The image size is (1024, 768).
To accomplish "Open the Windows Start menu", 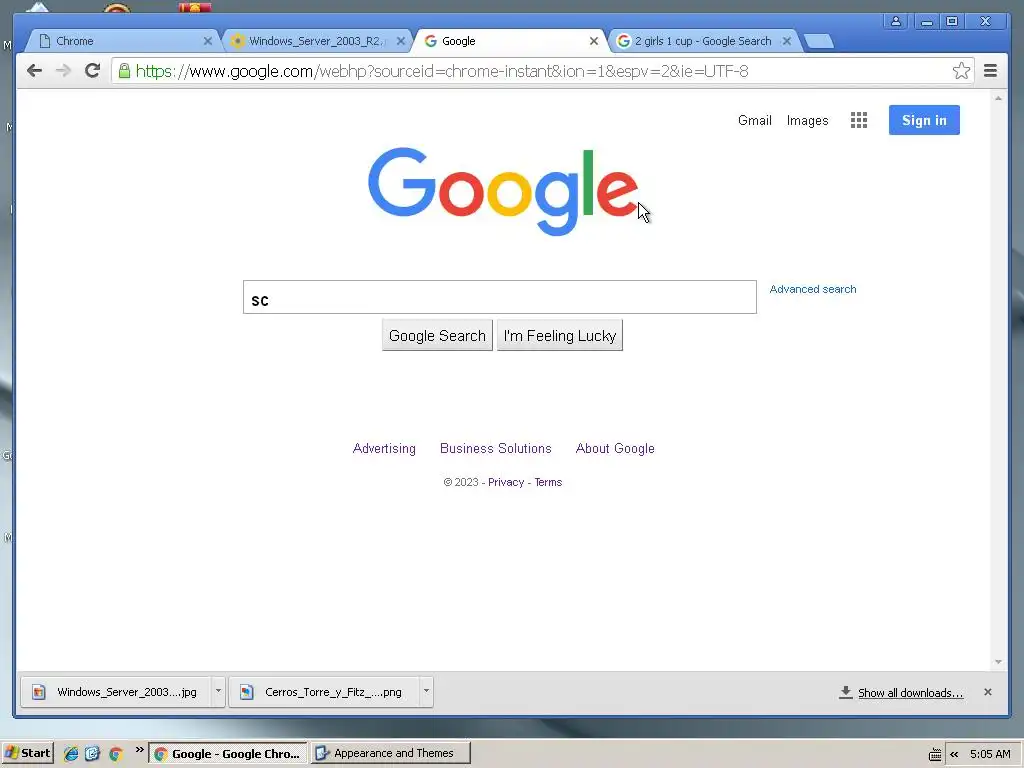I will click(27, 754).
